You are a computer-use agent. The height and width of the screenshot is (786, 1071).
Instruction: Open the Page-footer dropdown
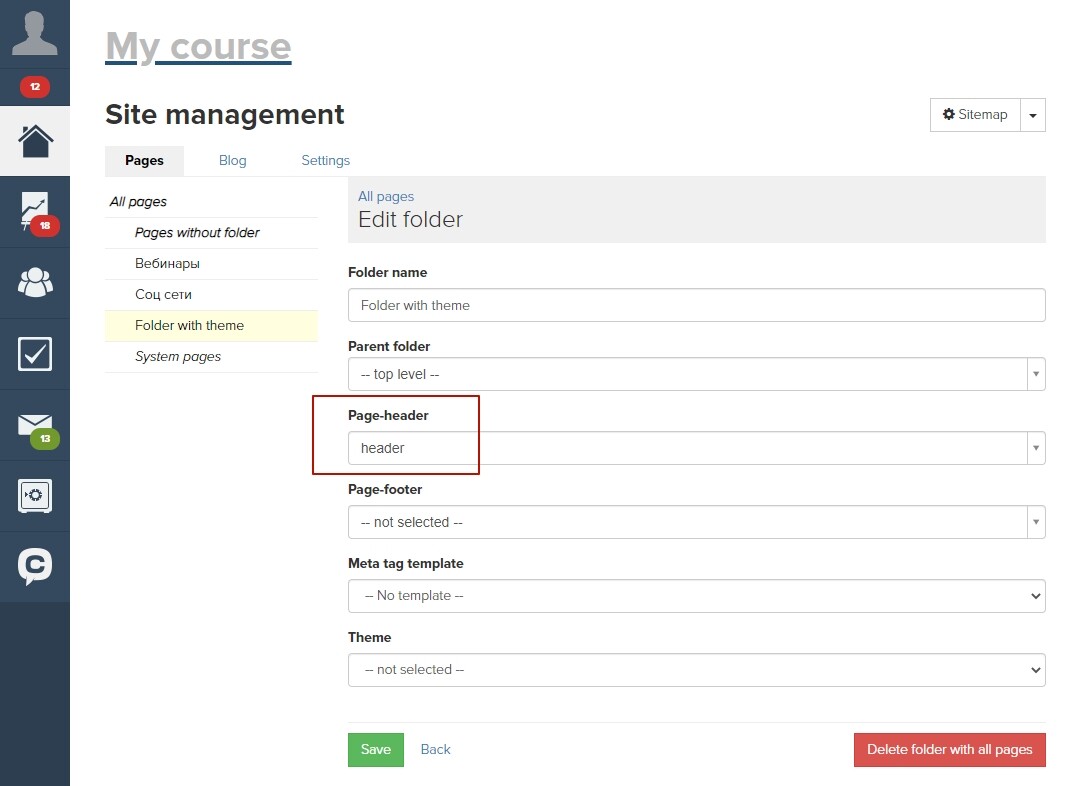[697, 522]
